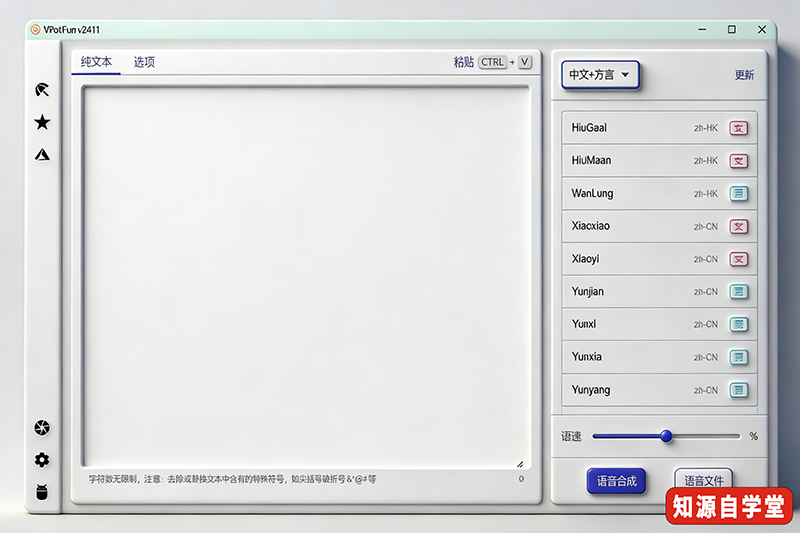Open the star favorites icon in sidebar
This screenshot has height=533, width=800.
point(42,122)
